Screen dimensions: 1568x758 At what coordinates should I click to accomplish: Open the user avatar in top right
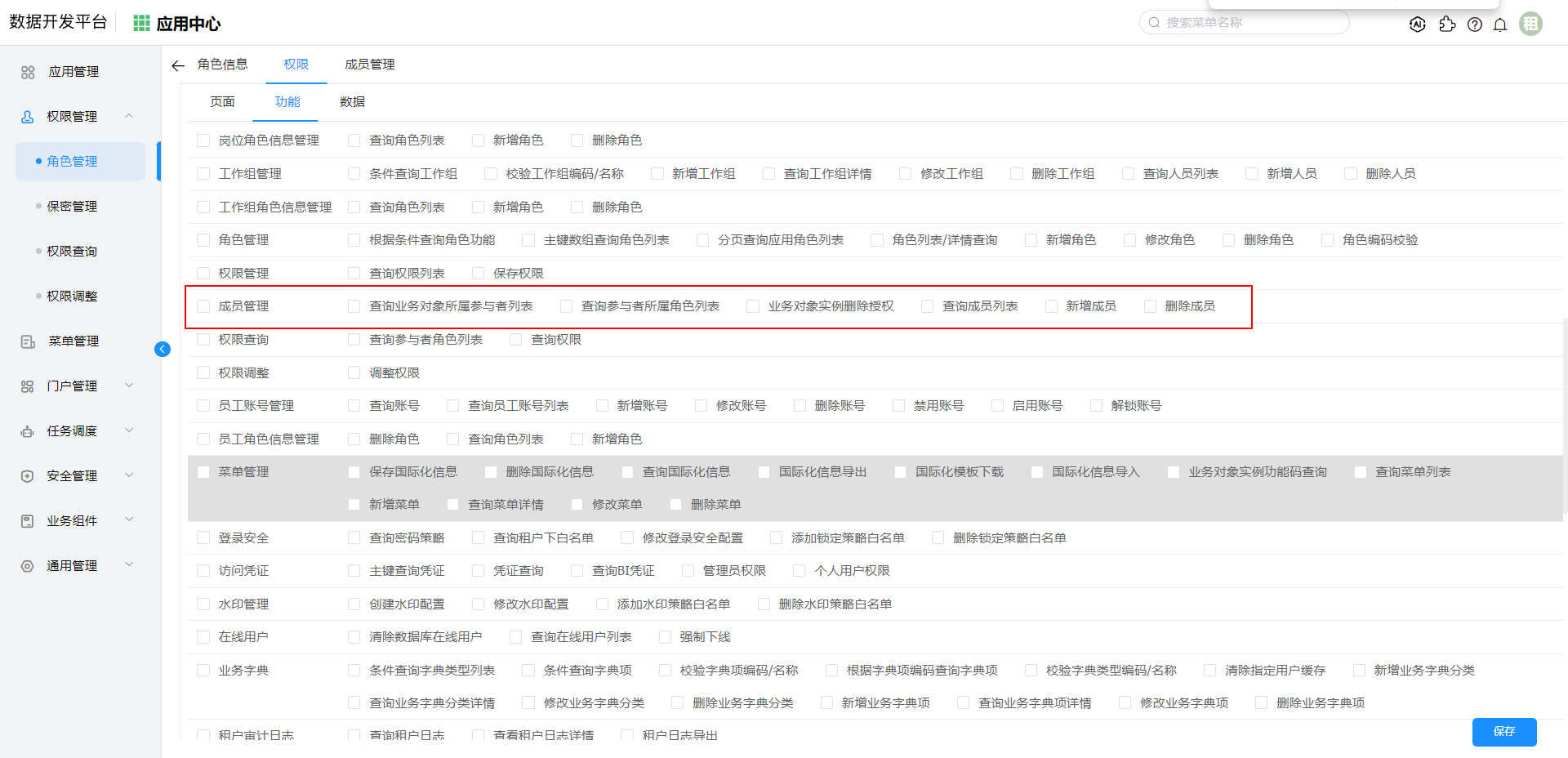[1530, 25]
